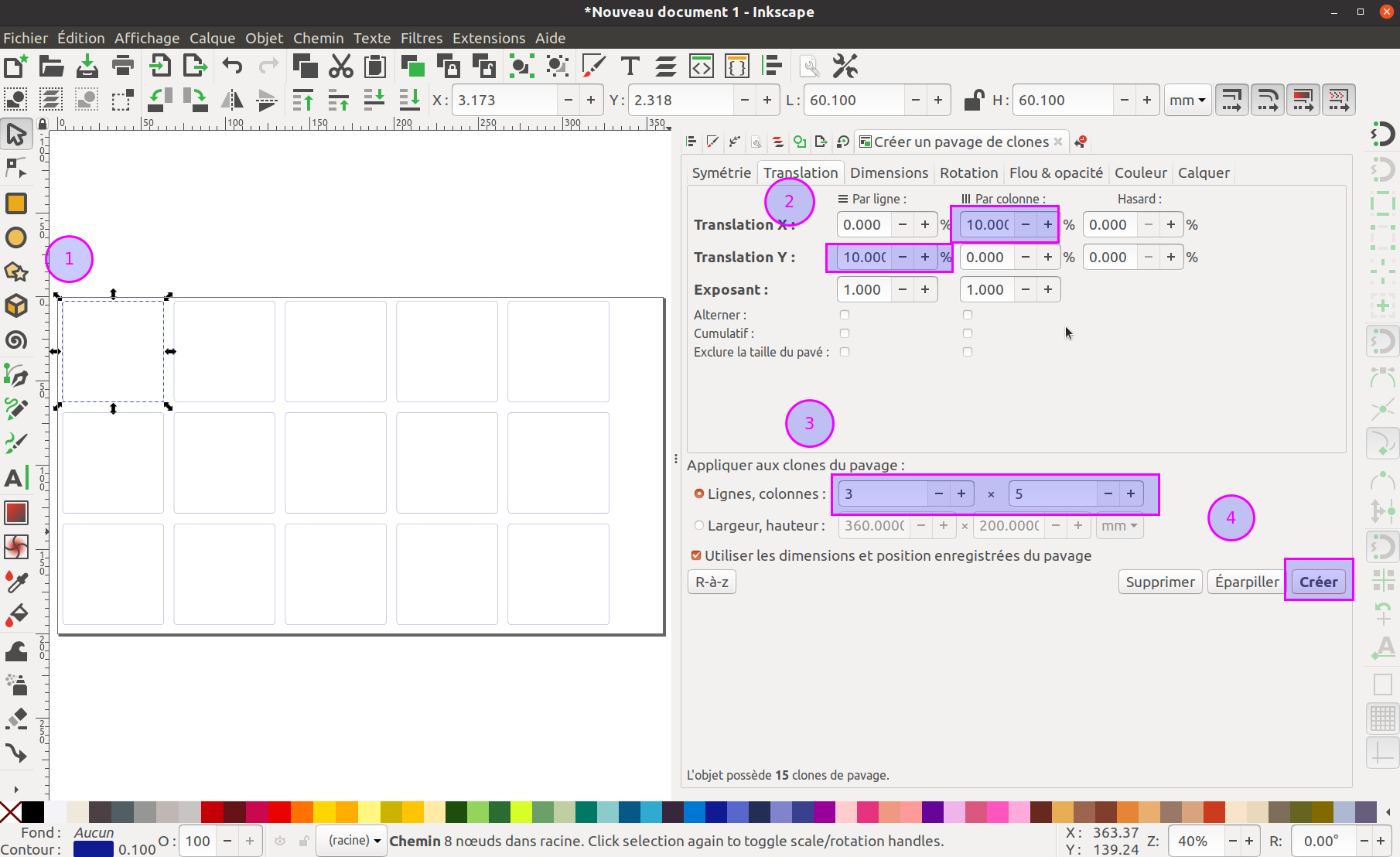Viewport: 1400px width, 857px height.
Task: Click the Éparpiller button
Action: coord(1247,582)
